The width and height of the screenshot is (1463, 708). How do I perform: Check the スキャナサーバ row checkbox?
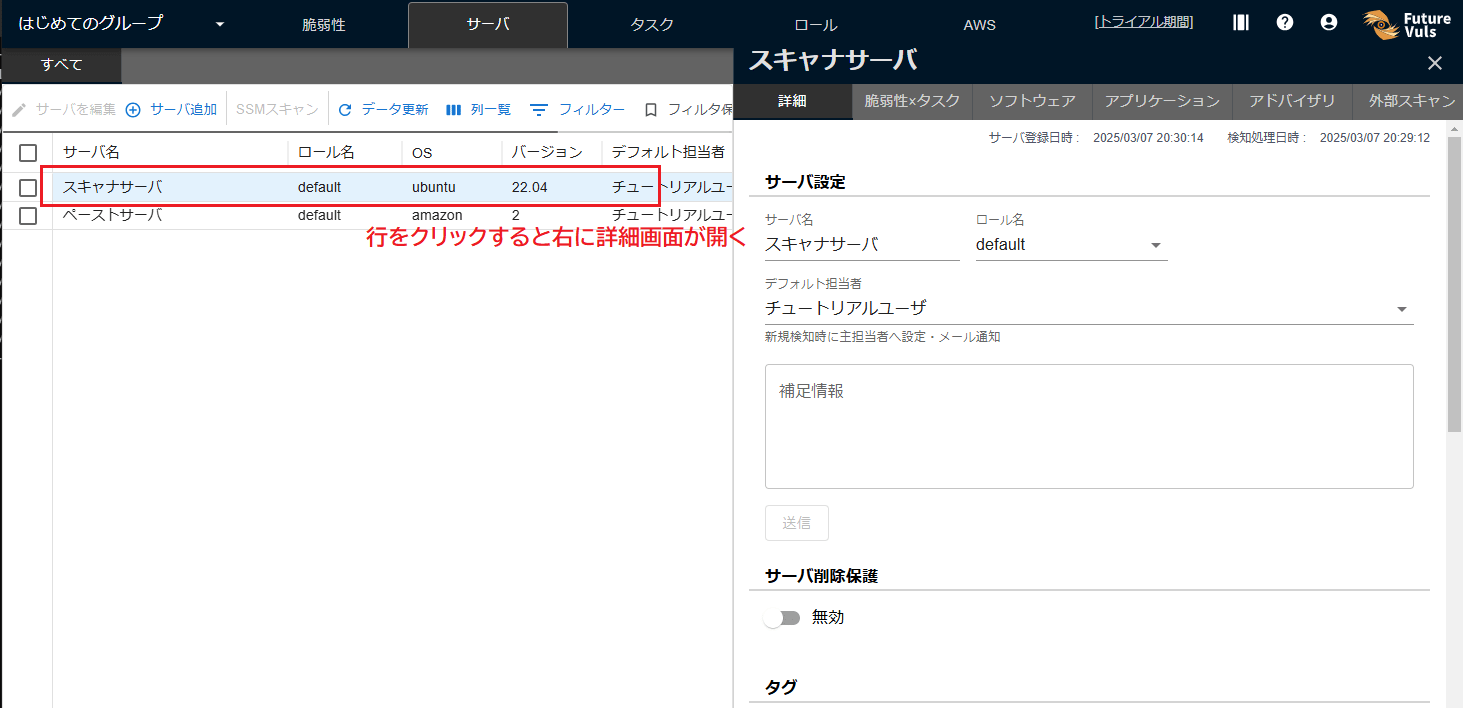click(28, 187)
